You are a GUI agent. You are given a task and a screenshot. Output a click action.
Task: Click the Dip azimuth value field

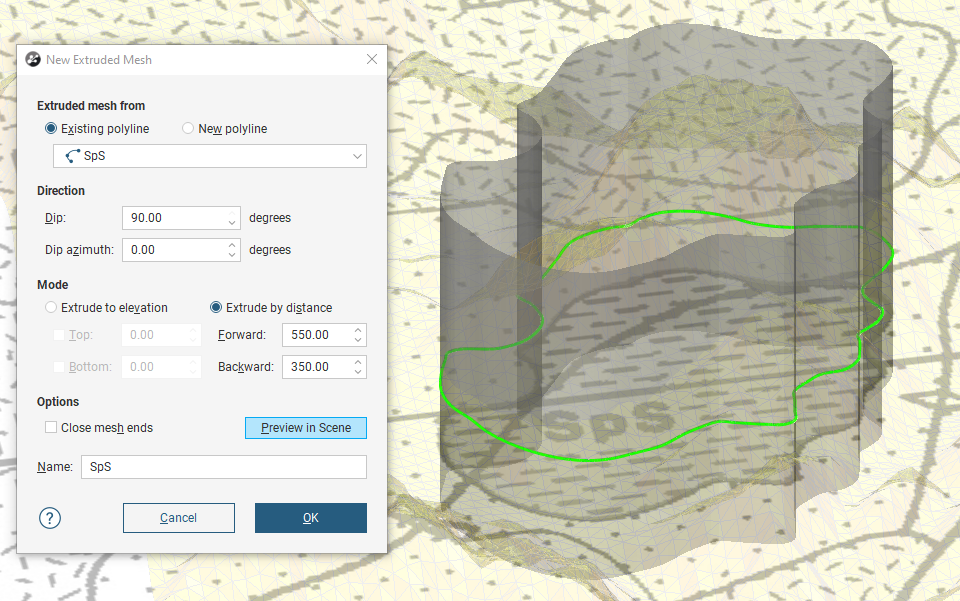point(174,250)
